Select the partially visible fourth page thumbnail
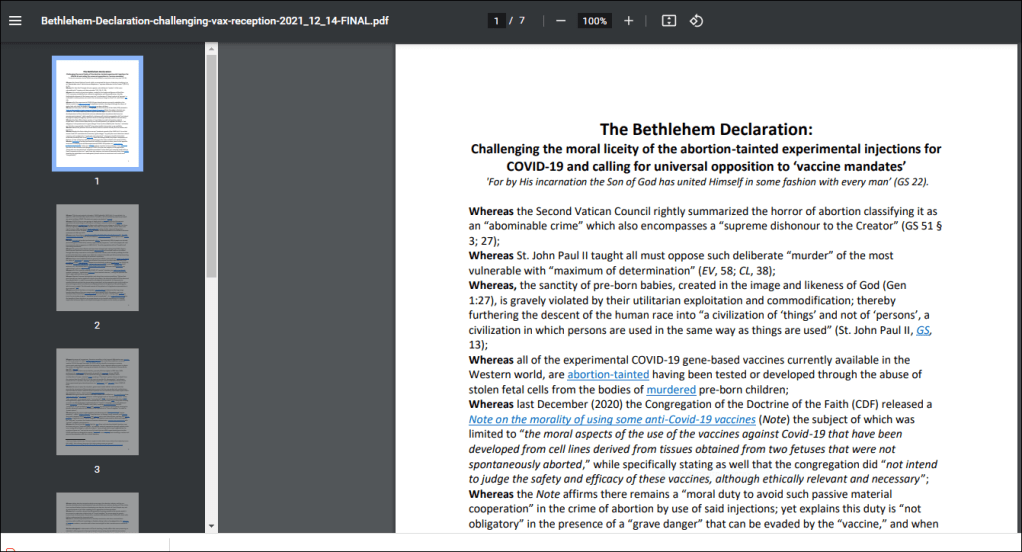1022x552 pixels. click(x=97, y=512)
